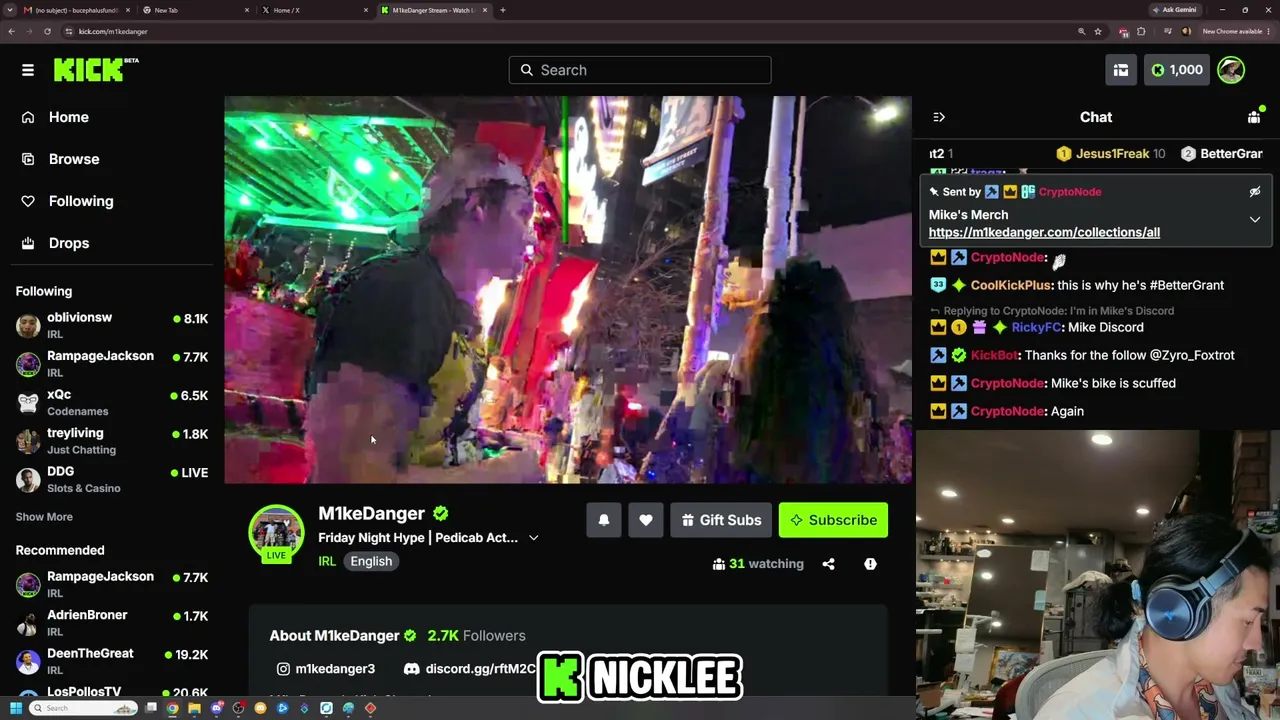
Task: Click the Kick search field
Action: [640, 70]
